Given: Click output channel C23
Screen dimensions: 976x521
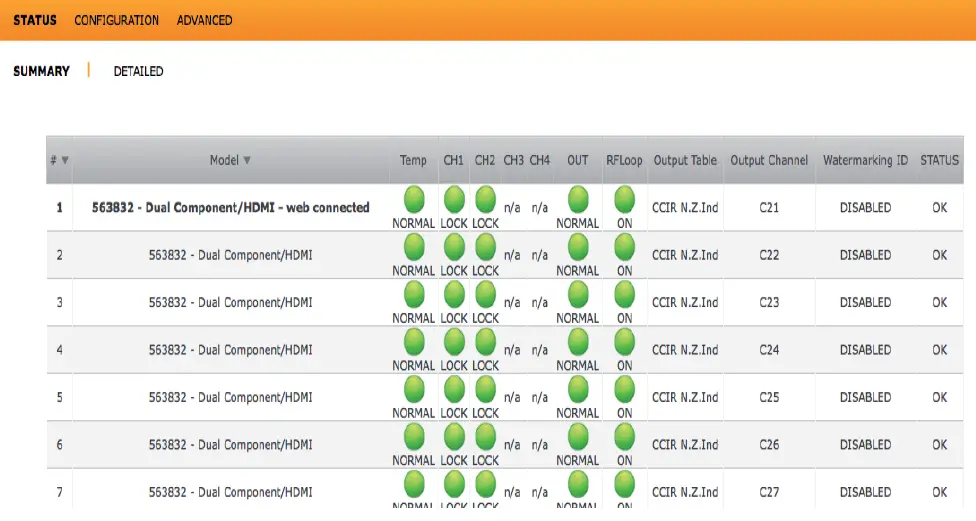Looking at the screenshot, I should (x=769, y=302).
